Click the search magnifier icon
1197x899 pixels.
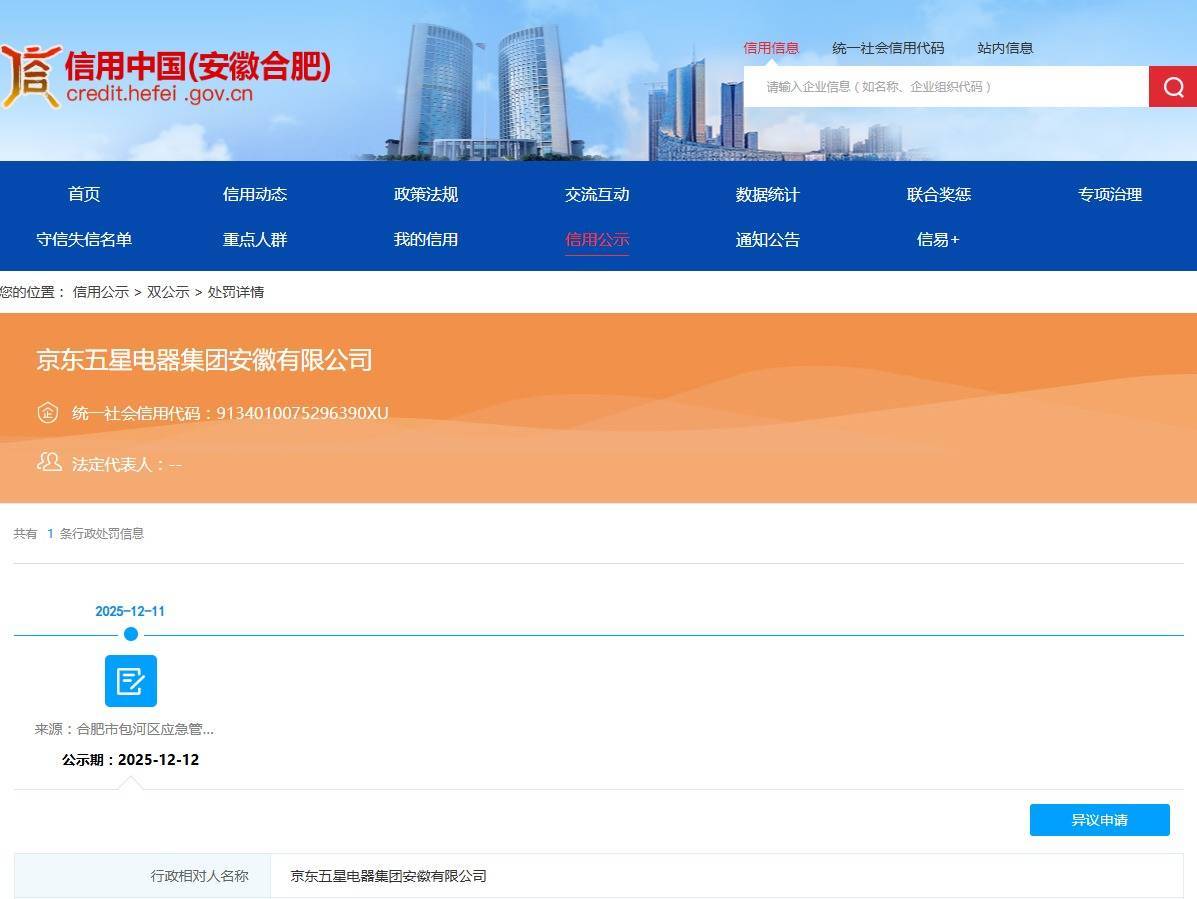pyautogui.click(x=1172, y=86)
